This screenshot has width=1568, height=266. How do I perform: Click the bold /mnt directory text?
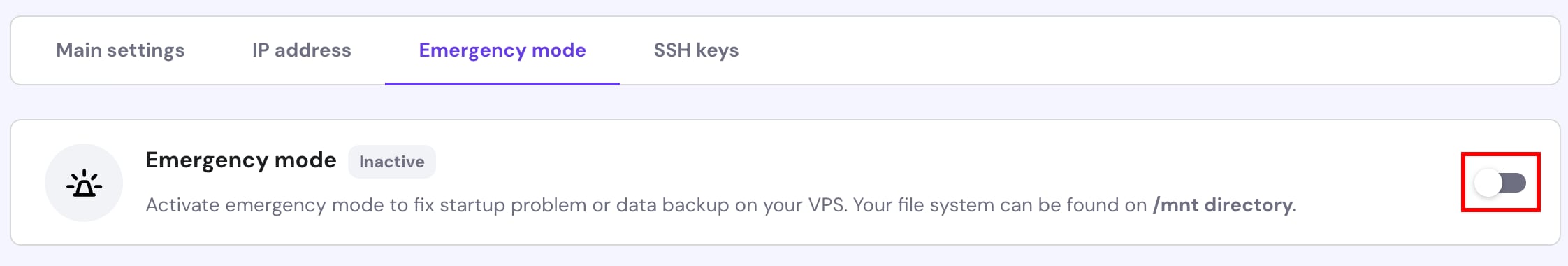pyautogui.click(x=1224, y=205)
